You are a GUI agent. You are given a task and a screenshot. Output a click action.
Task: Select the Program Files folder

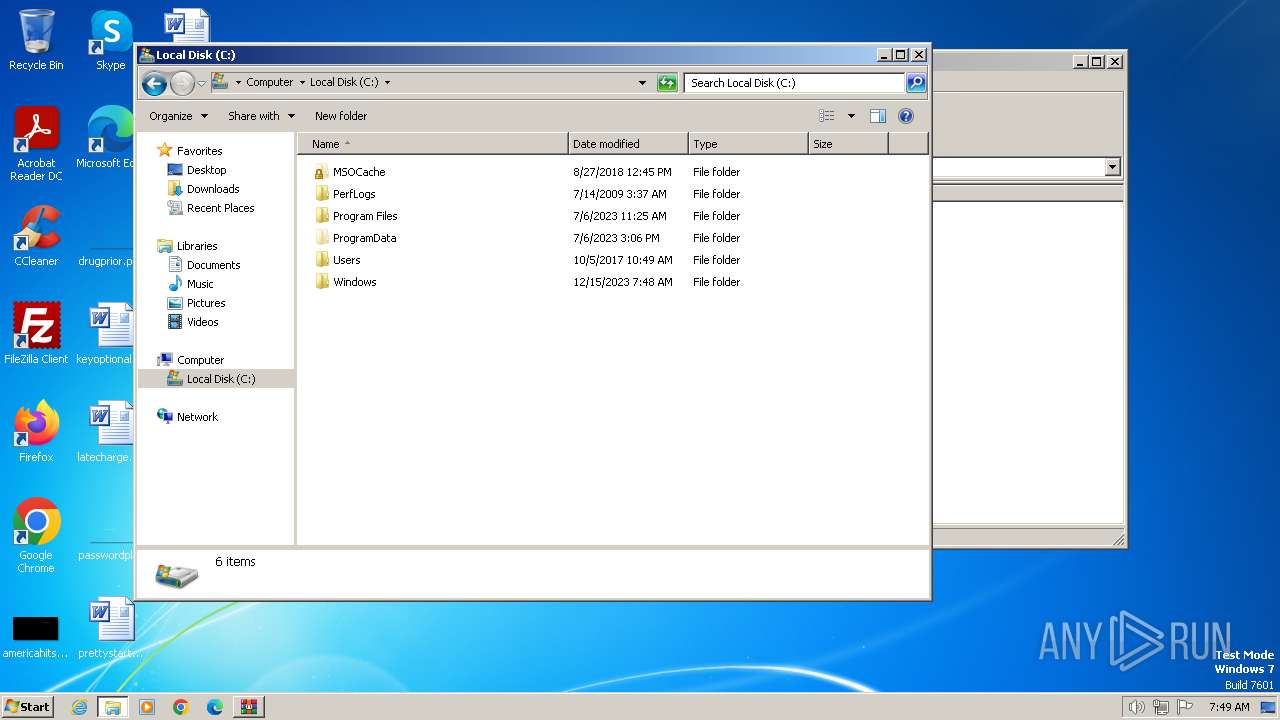coord(365,216)
